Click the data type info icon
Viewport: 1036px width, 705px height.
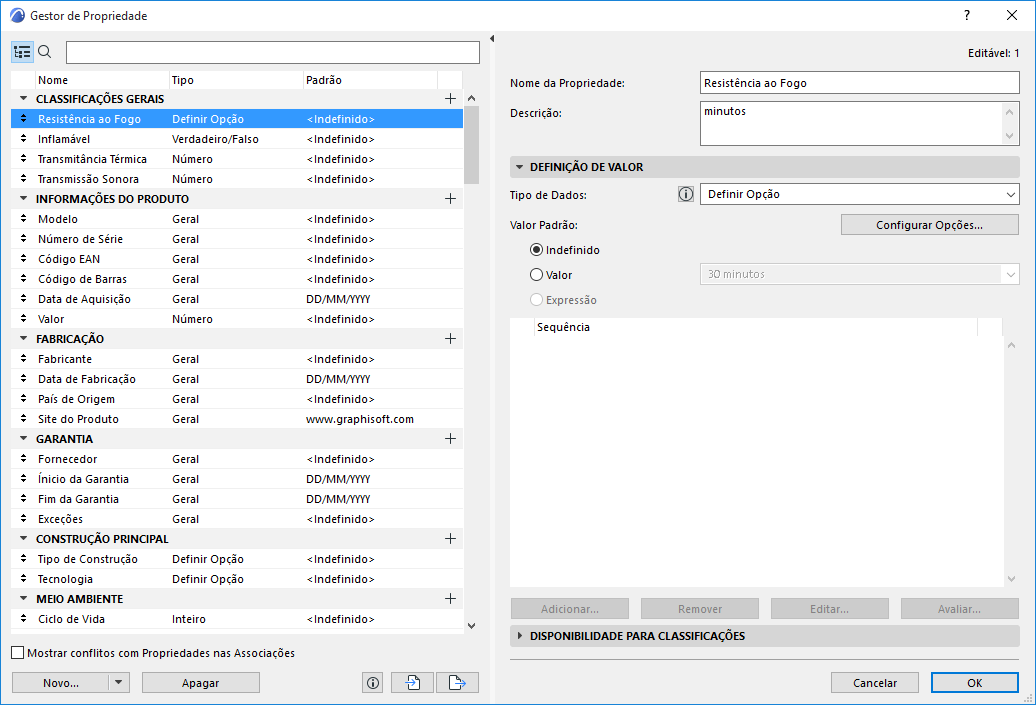[686, 194]
